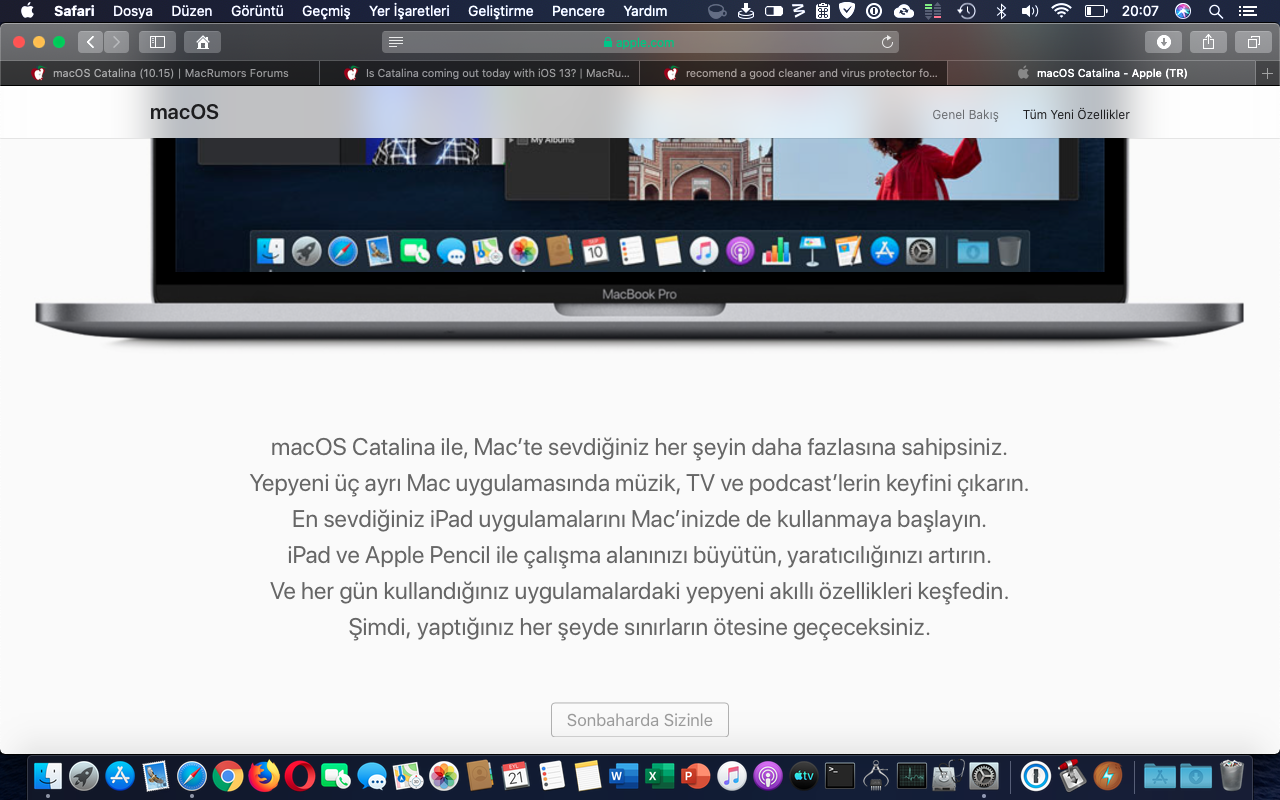This screenshot has width=1280, height=800.
Task: Add a new tab with plus button
Action: click(1268, 73)
